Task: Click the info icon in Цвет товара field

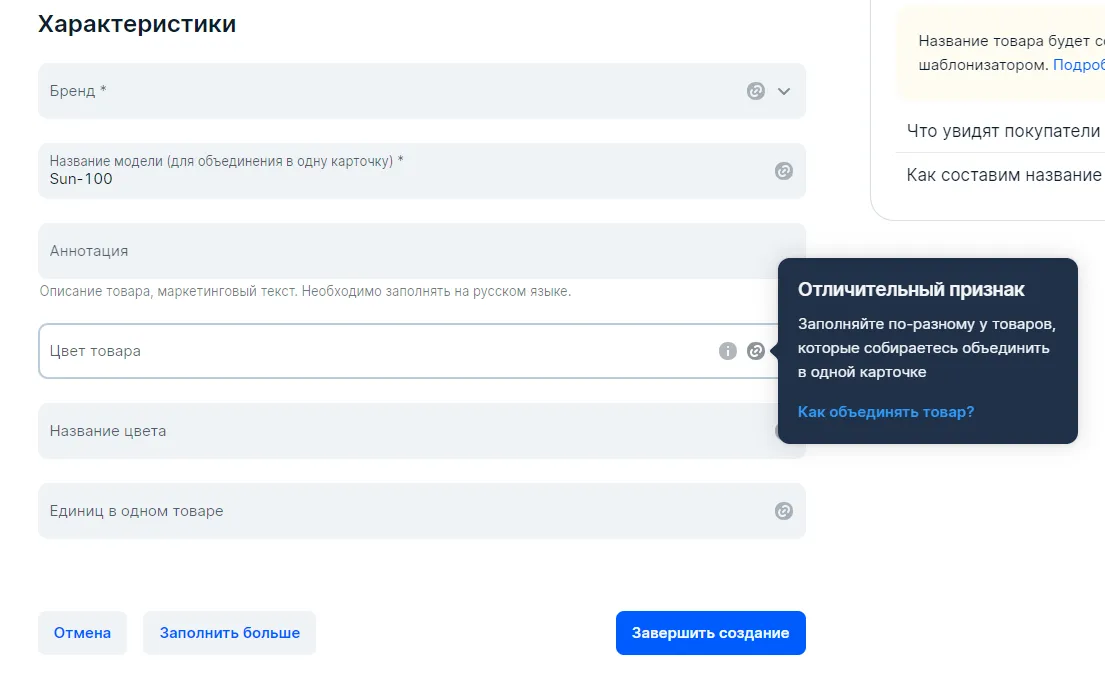Action: [x=728, y=351]
